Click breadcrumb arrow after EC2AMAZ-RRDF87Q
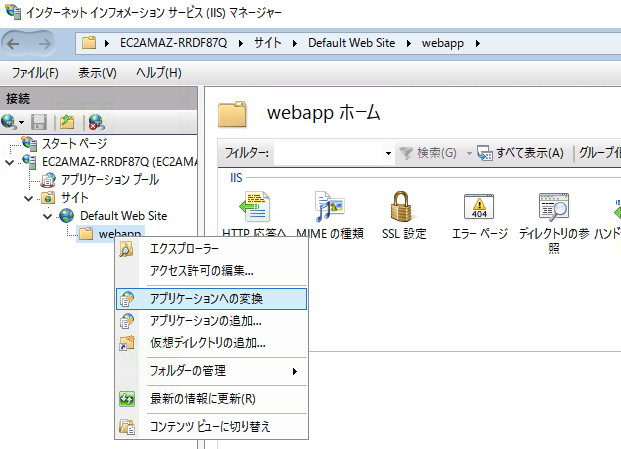 240,43
